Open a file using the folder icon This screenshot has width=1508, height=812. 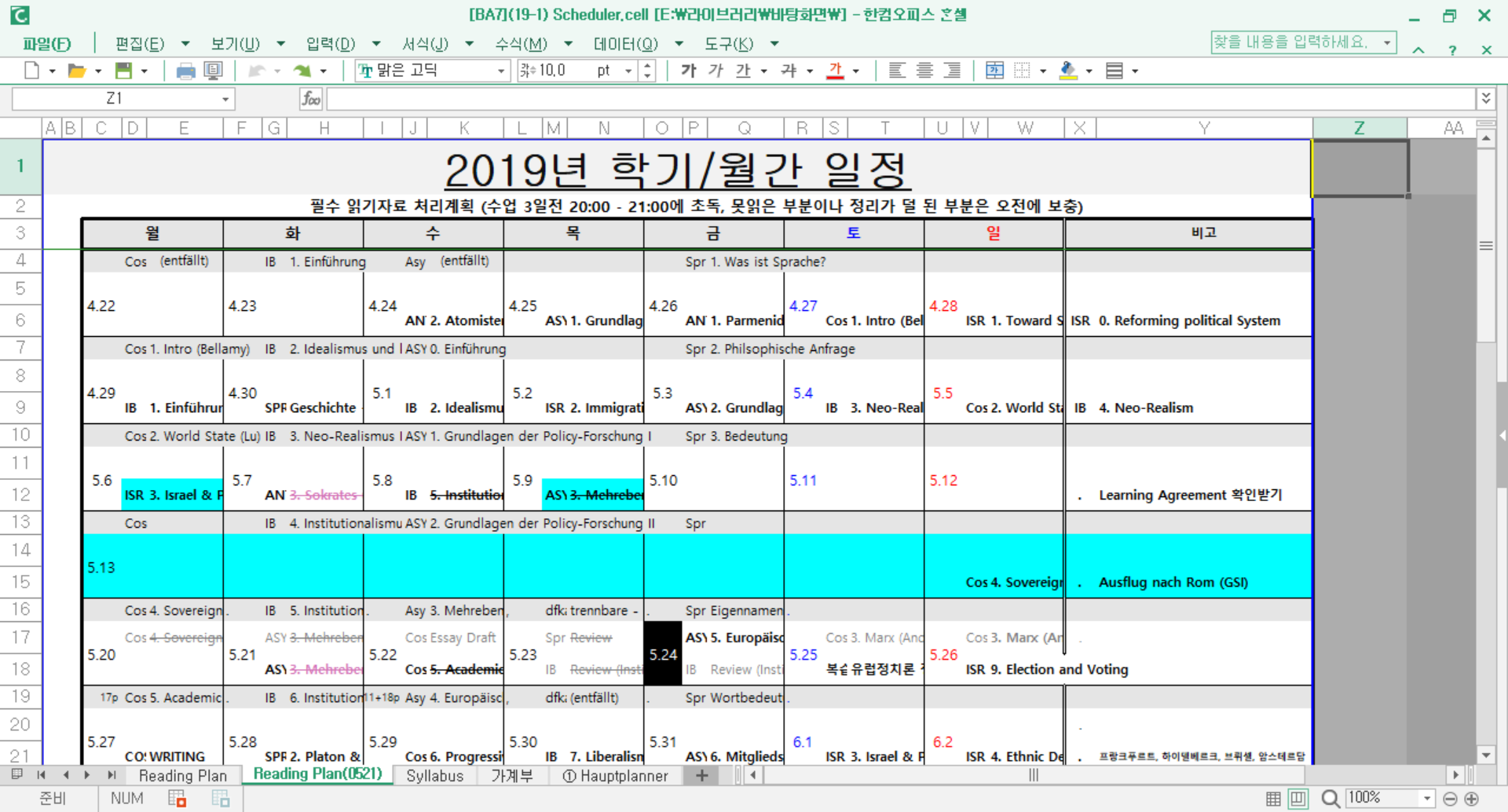(x=76, y=71)
